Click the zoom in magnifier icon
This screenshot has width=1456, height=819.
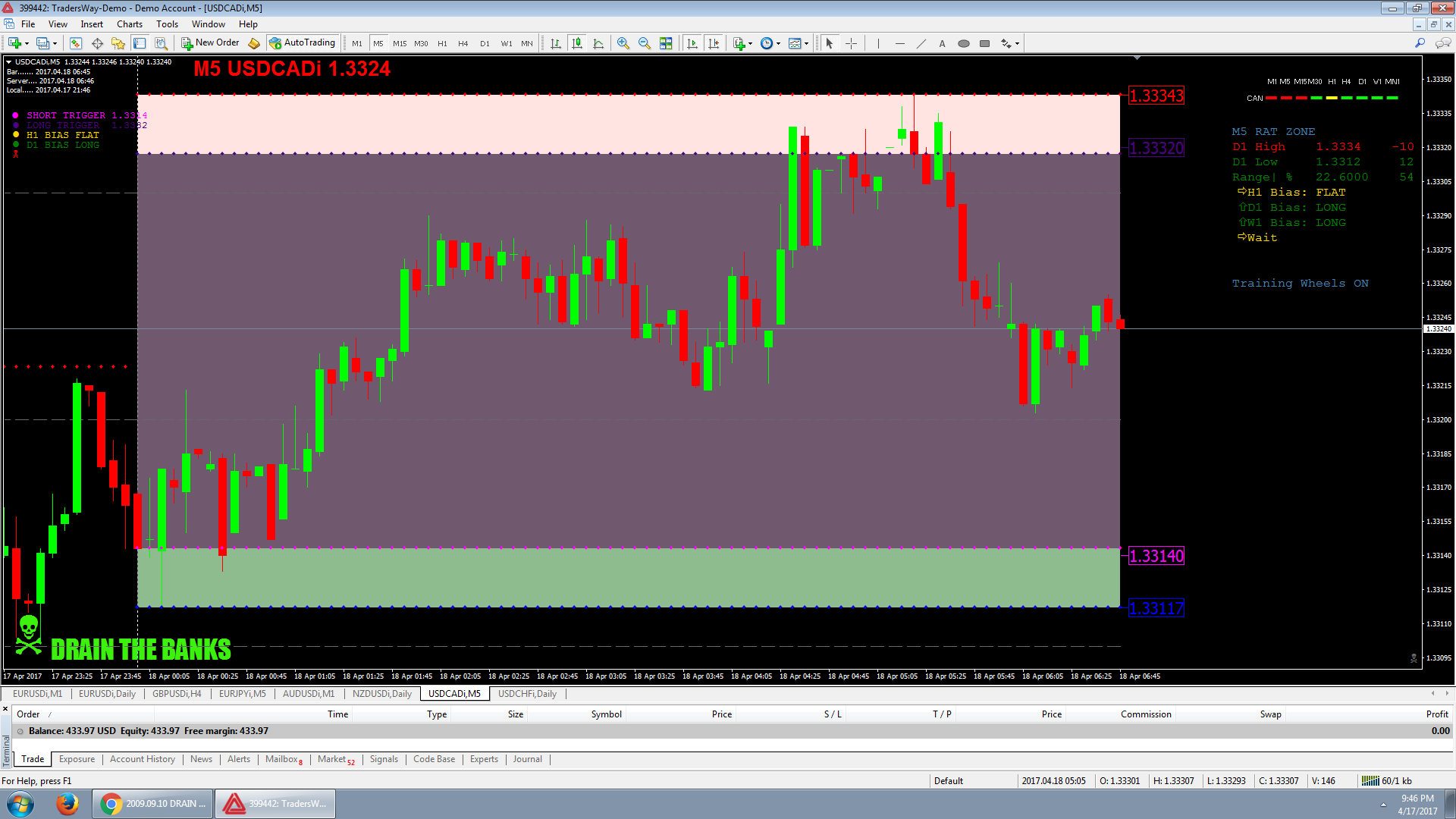(x=623, y=43)
